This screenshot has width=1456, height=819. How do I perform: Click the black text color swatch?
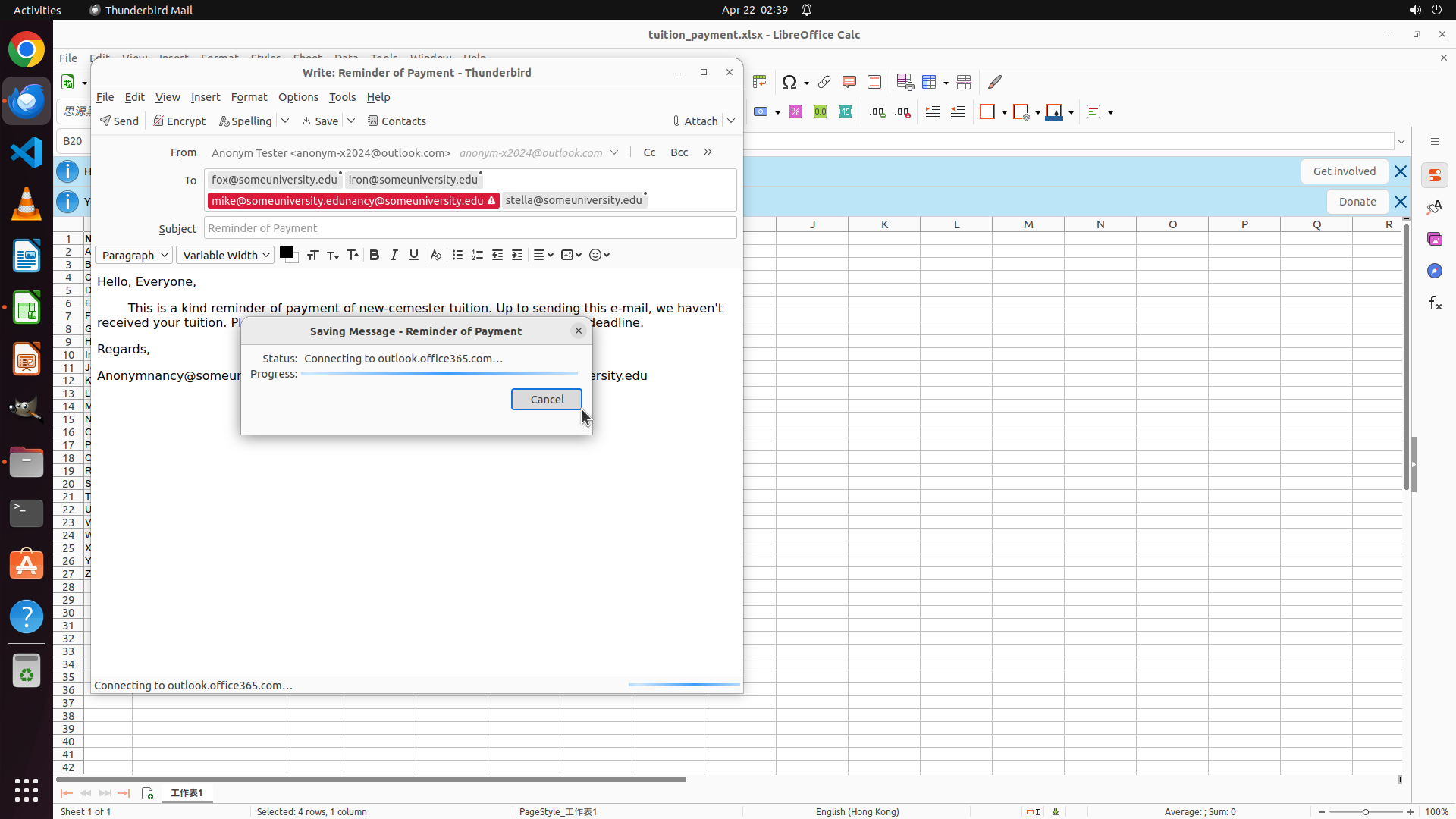pos(286,253)
